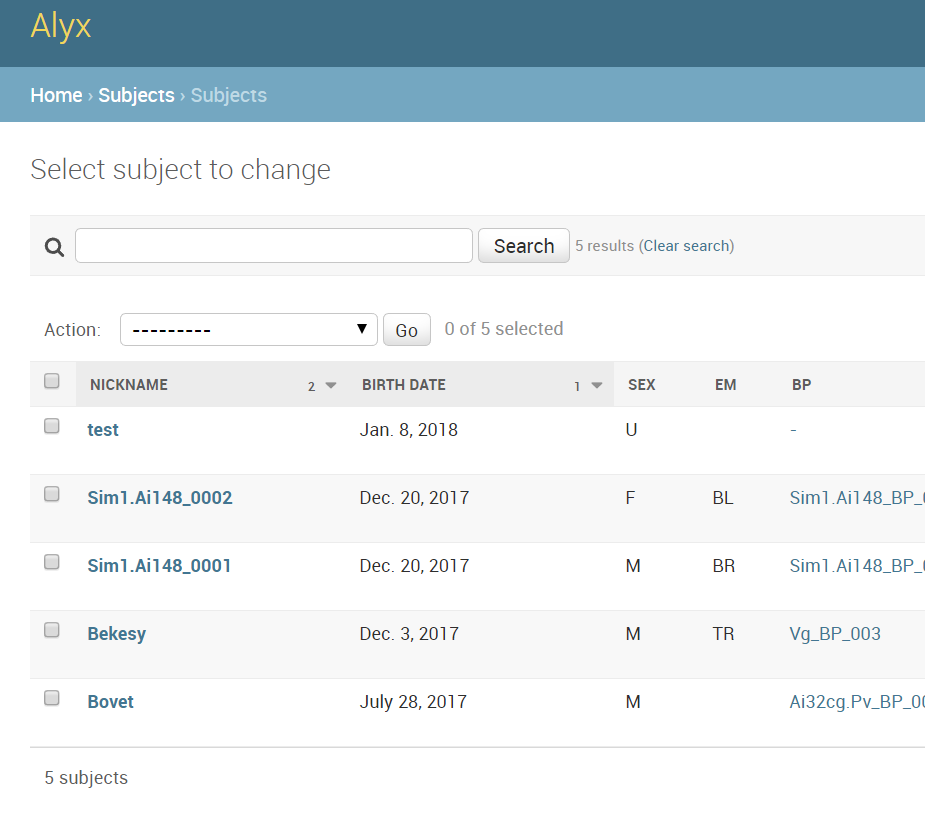Toggle the Nickname column sort arrow

[331, 385]
